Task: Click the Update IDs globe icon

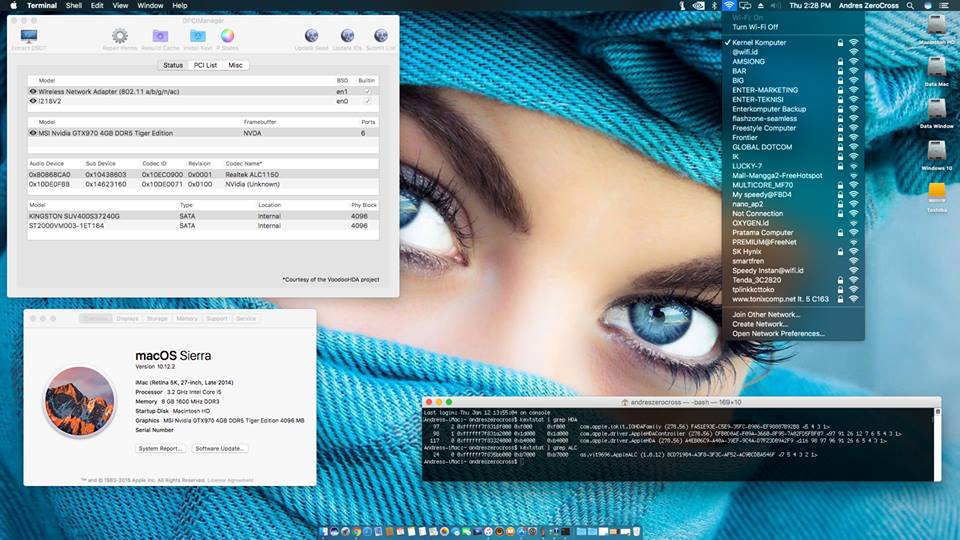Action: 347,36
